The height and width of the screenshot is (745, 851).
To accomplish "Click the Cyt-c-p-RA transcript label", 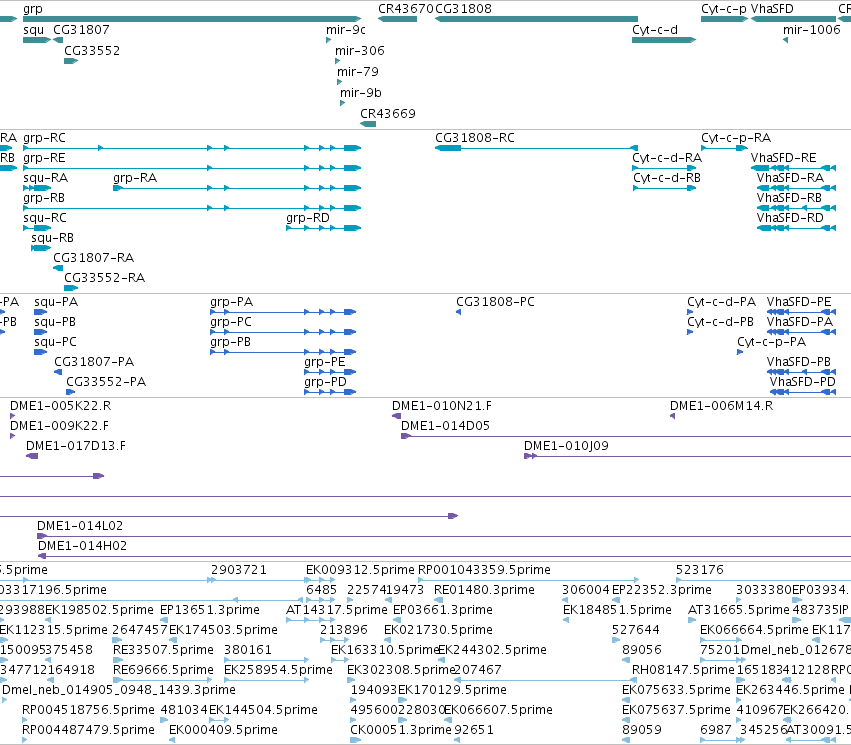I will pyautogui.click(x=736, y=138).
